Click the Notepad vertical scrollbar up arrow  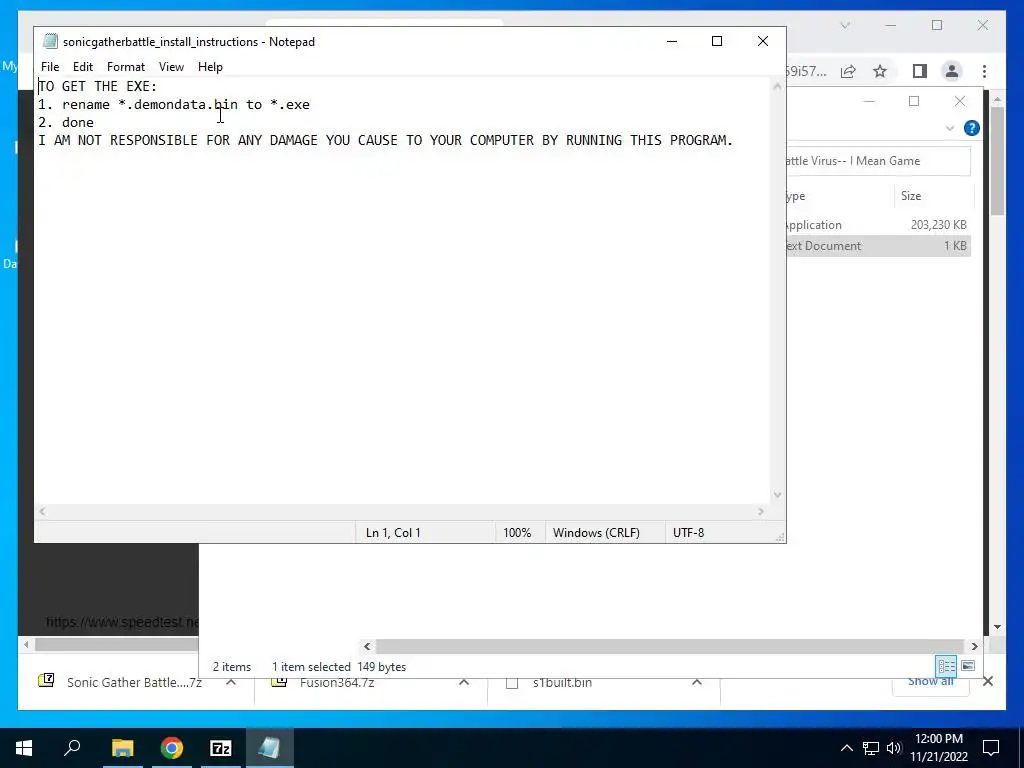point(777,86)
